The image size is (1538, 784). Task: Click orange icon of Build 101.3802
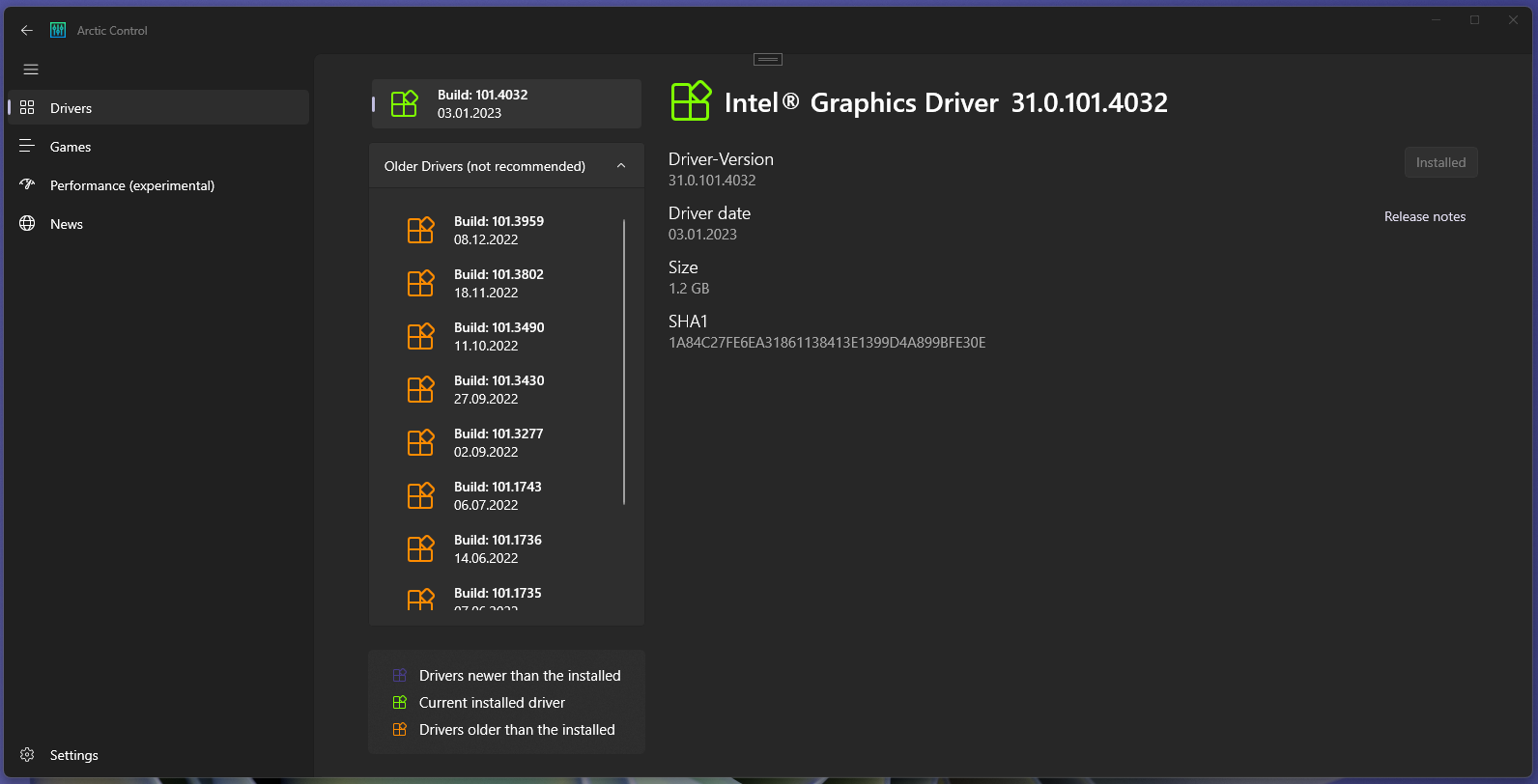[x=420, y=283]
